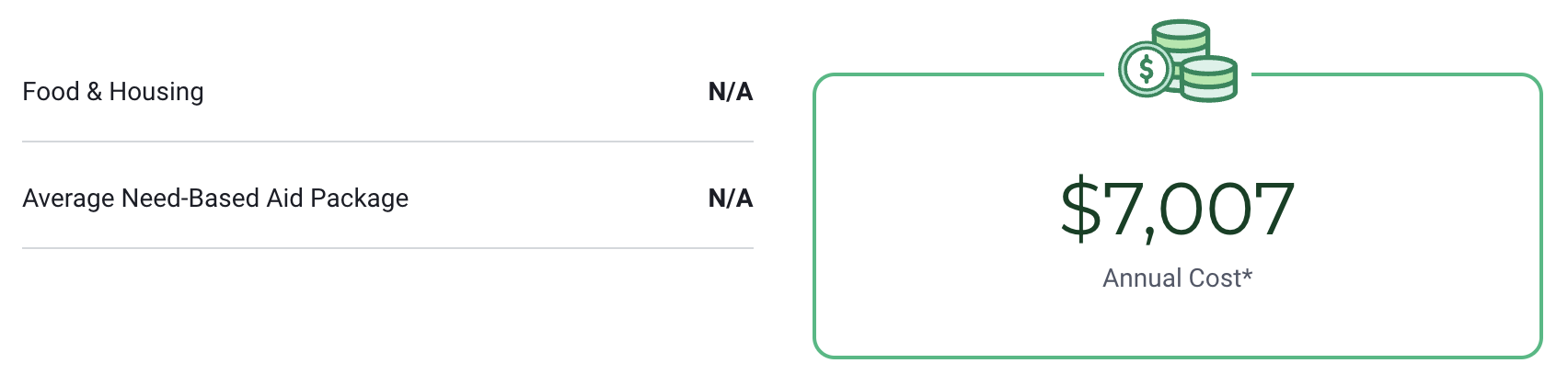Image resolution: width=1568 pixels, height=386 pixels.
Task: Click the divider line under Food & Housing
Action: (387, 142)
